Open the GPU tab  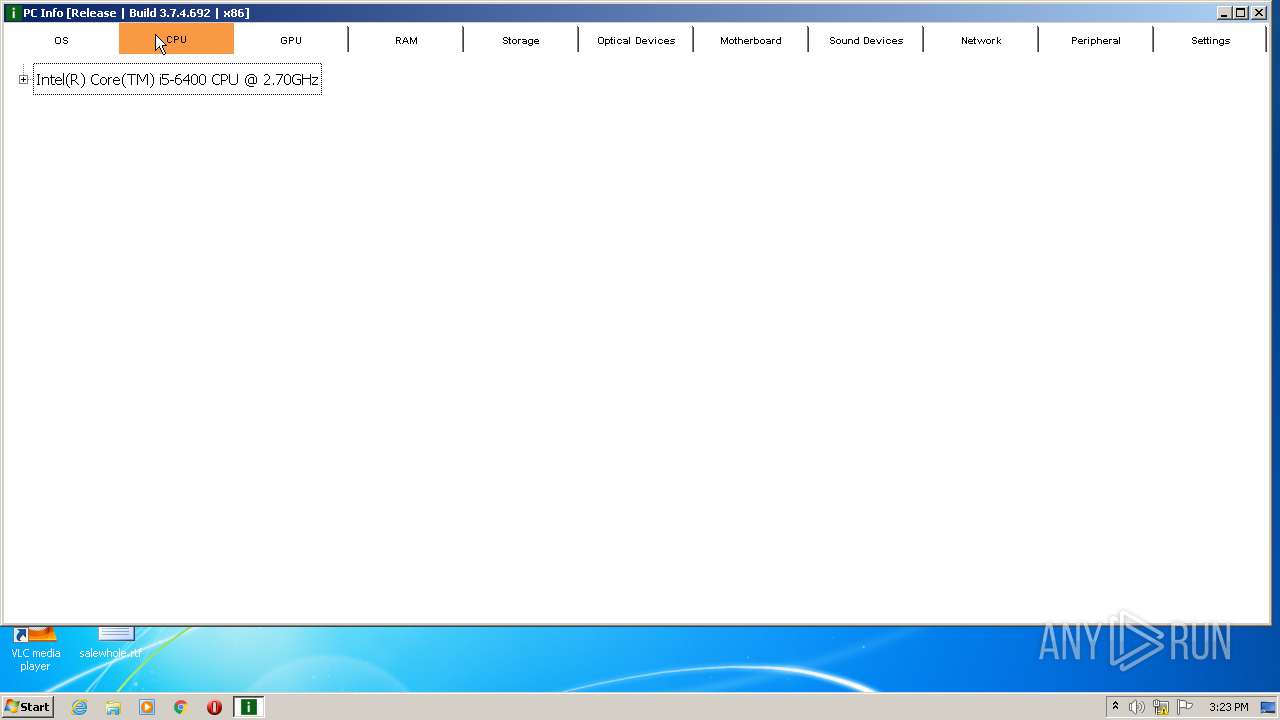click(x=291, y=40)
